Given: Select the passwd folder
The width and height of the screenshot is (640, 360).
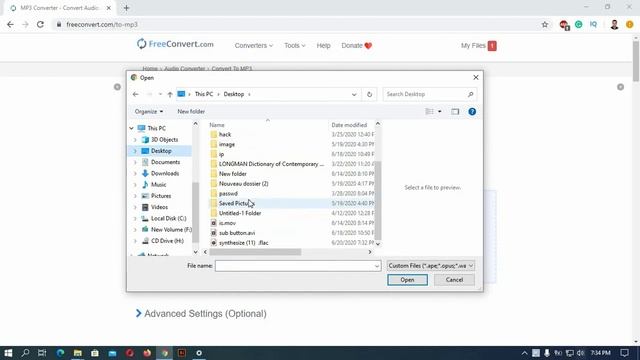Looking at the screenshot, I should click(x=228, y=193).
